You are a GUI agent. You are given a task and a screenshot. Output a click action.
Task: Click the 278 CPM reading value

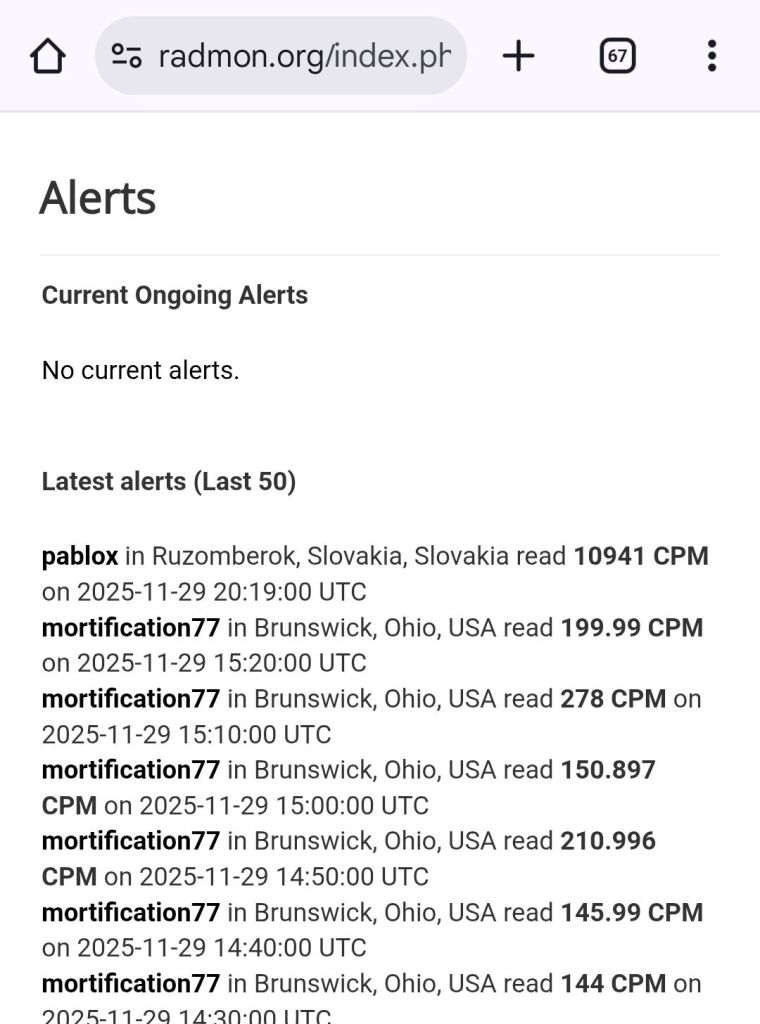(x=613, y=699)
